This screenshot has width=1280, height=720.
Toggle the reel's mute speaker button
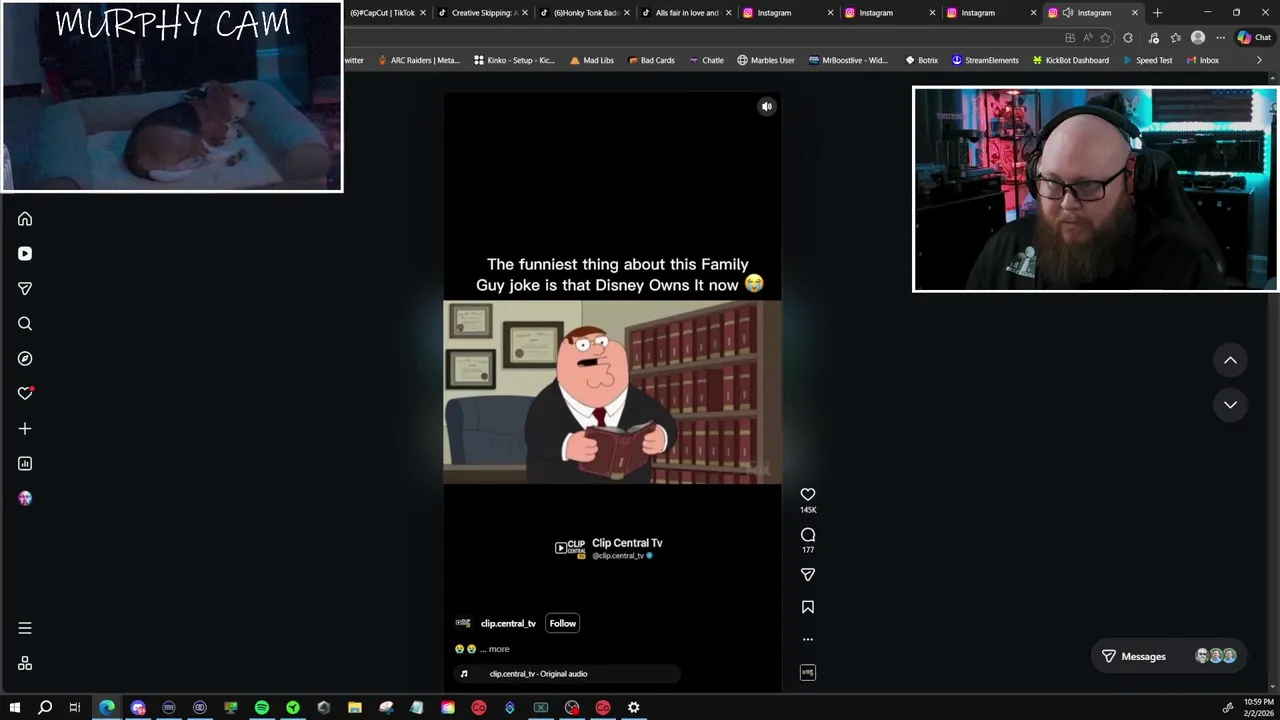[x=767, y=107]
